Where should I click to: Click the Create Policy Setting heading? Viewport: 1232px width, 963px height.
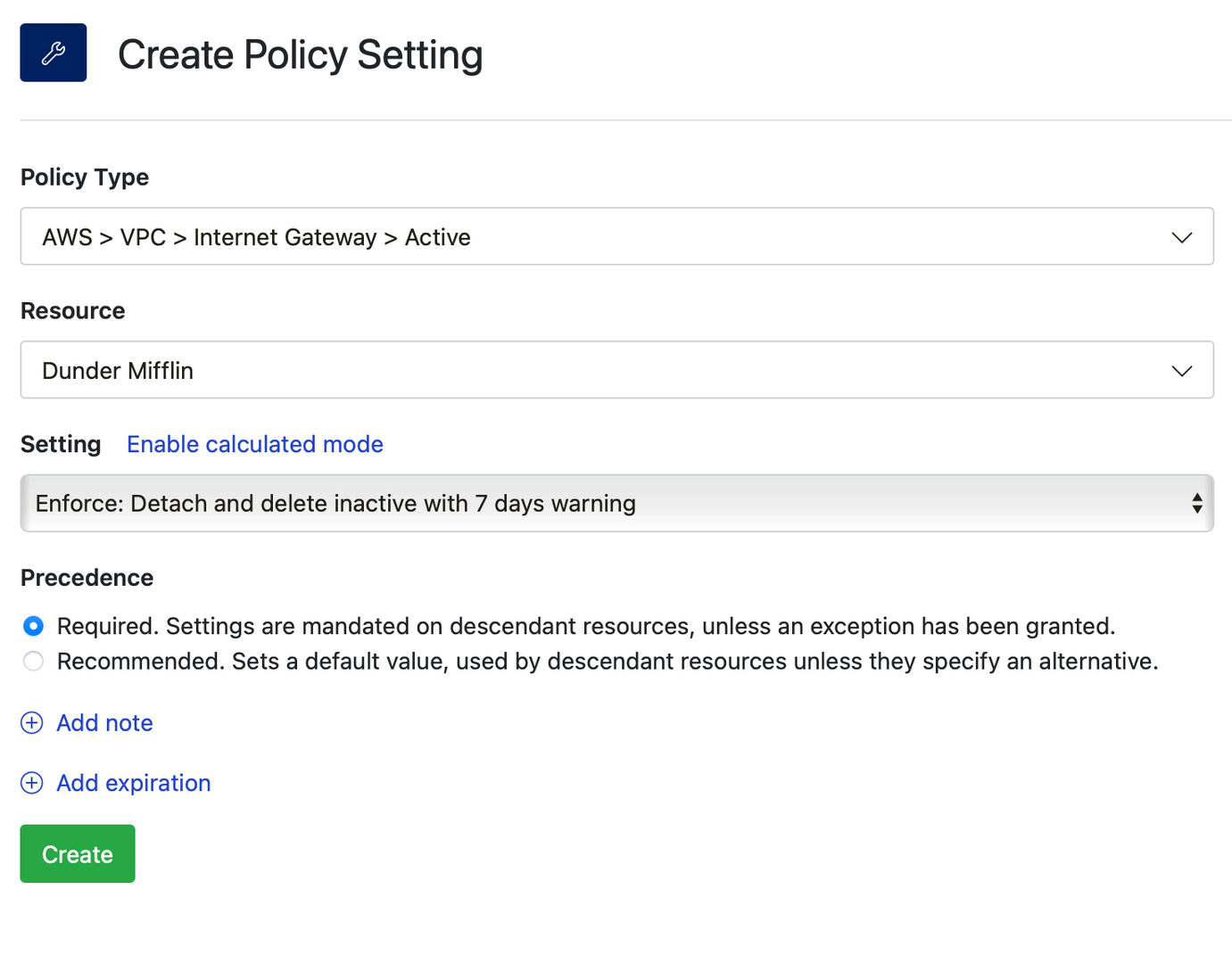300,54
